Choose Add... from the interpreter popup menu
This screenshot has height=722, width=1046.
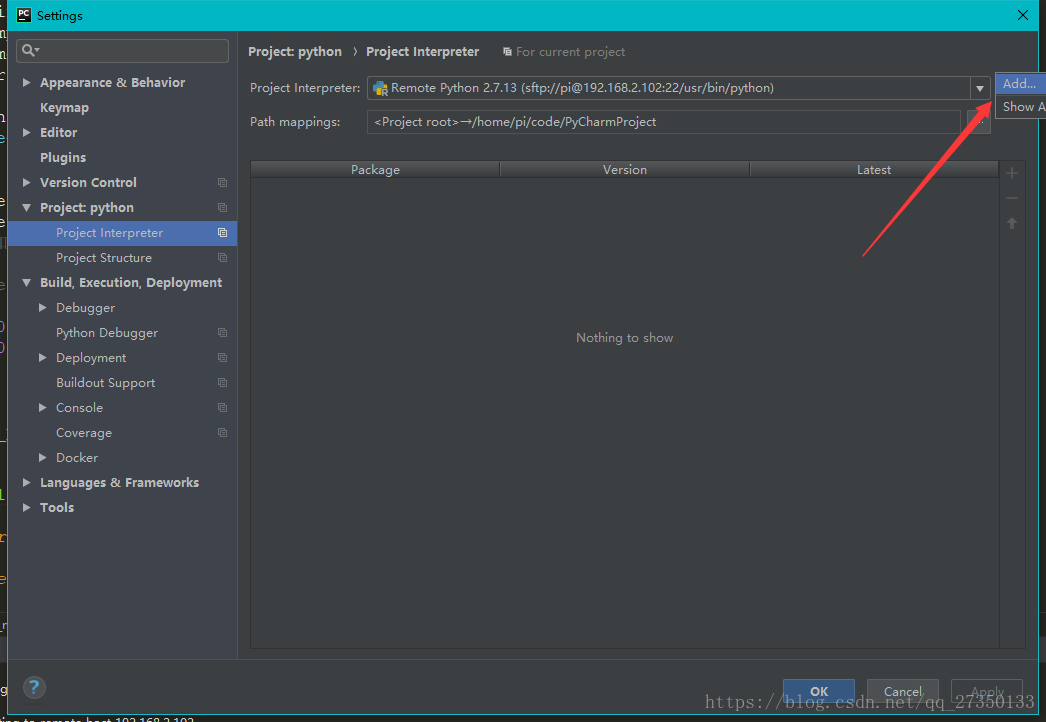1021,83
